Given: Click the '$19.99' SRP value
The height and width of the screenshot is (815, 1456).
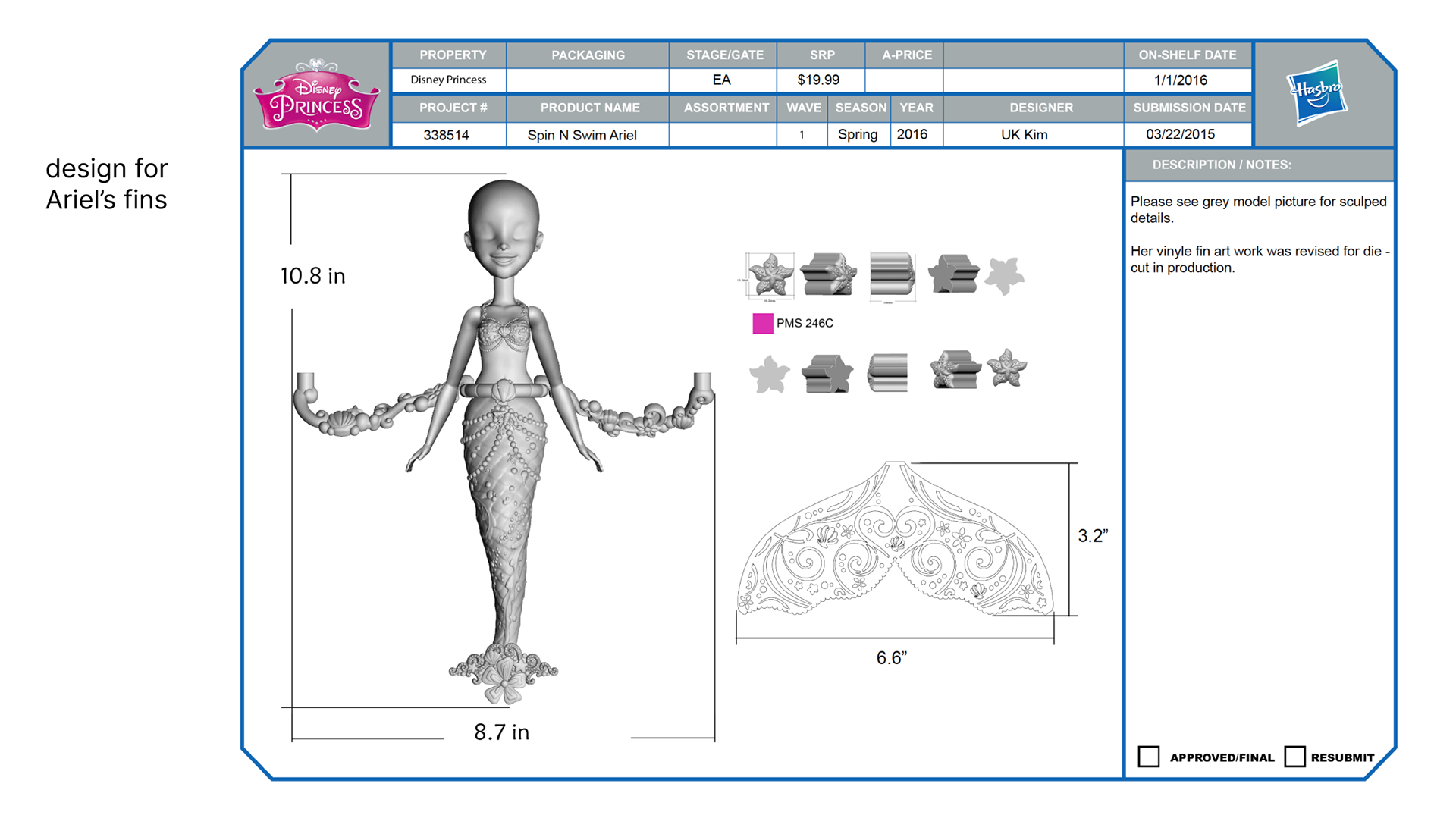Looking at the screenshot, I should [818, 80].
